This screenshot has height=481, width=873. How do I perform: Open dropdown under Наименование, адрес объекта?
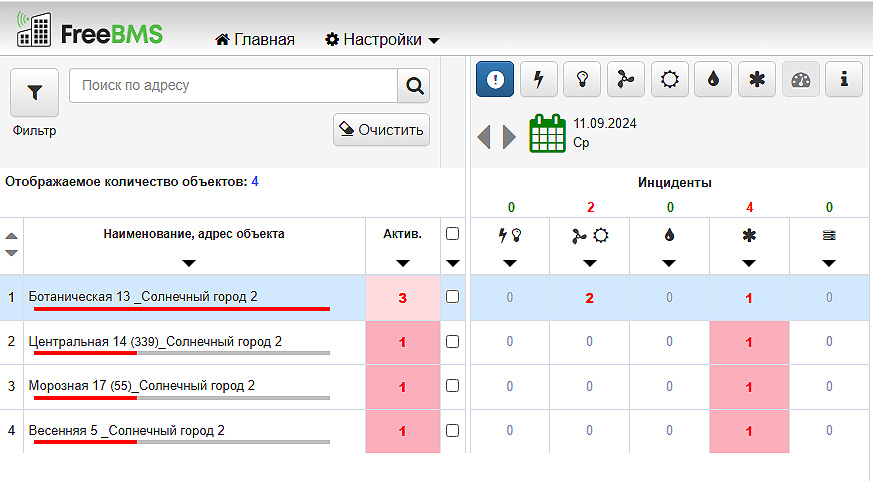point(189,263)
